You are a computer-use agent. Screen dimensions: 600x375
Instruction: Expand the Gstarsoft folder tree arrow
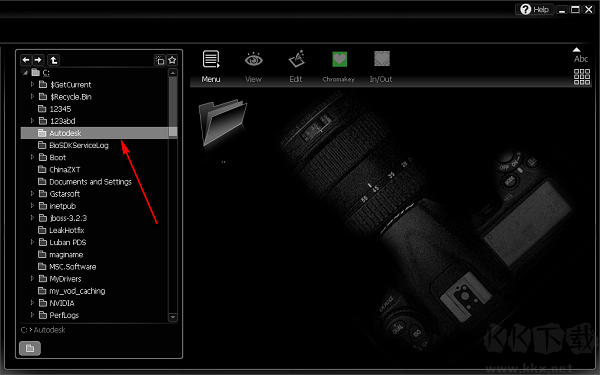(x=33, y=194)
